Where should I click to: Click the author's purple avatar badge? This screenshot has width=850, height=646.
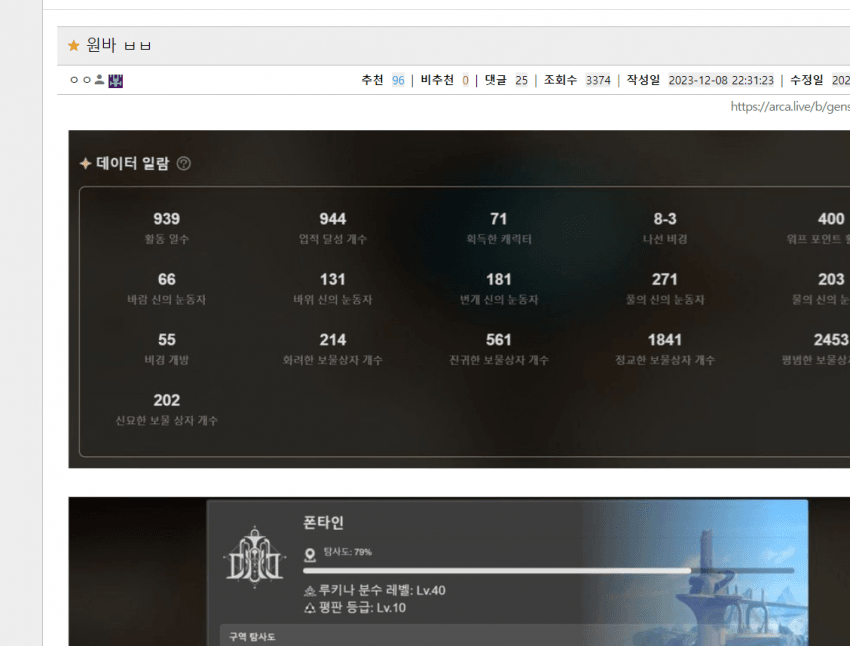click(115, 80)
